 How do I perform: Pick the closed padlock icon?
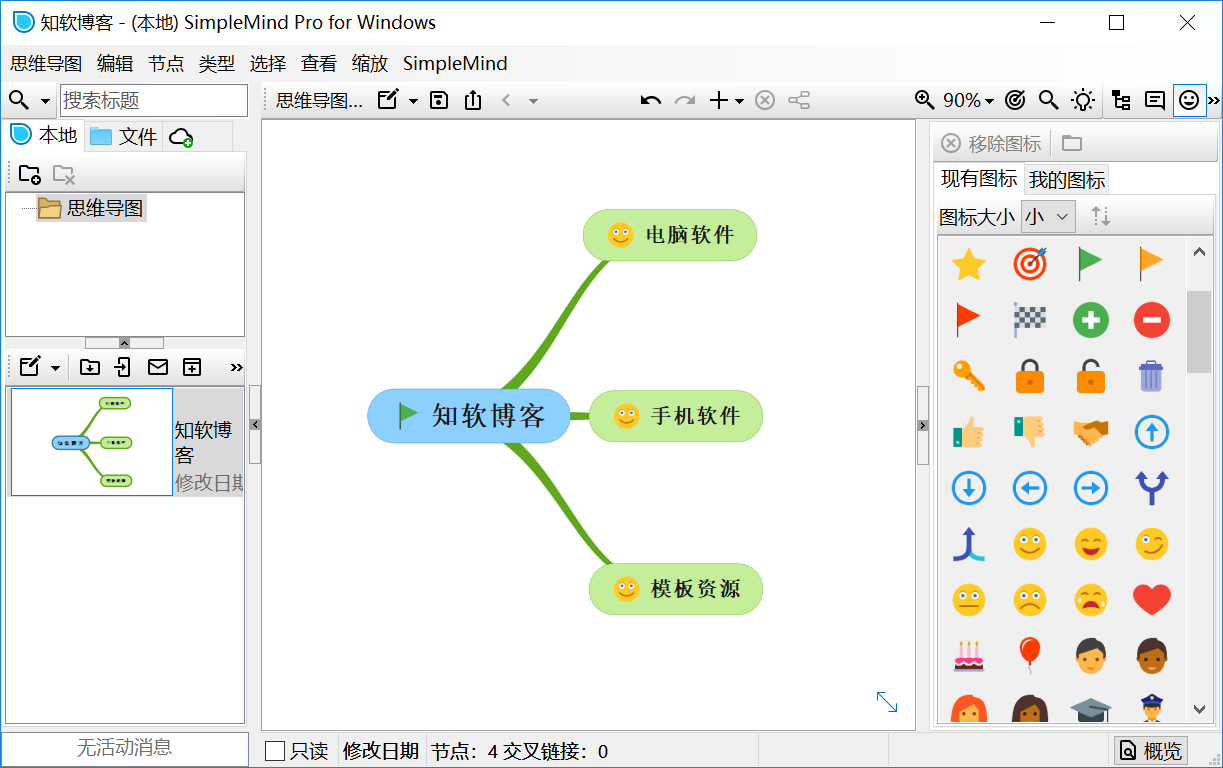(1030, 376)
